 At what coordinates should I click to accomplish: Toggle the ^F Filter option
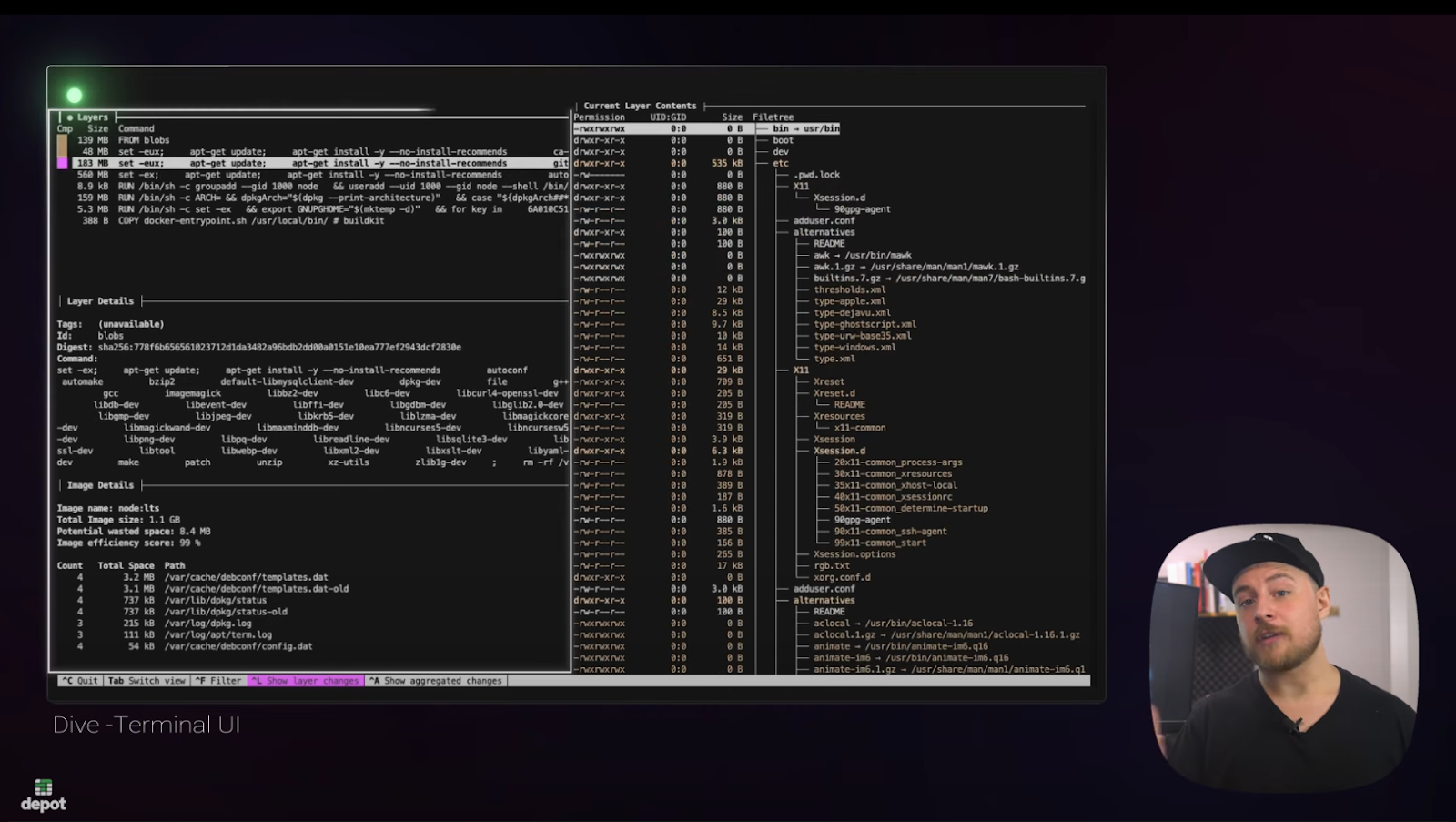pos(218,681)
